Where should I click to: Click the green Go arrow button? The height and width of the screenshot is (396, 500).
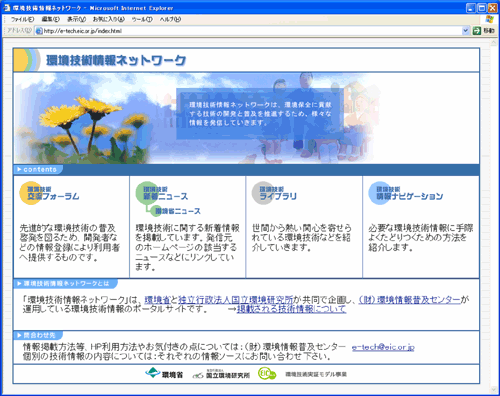[477, 31]
